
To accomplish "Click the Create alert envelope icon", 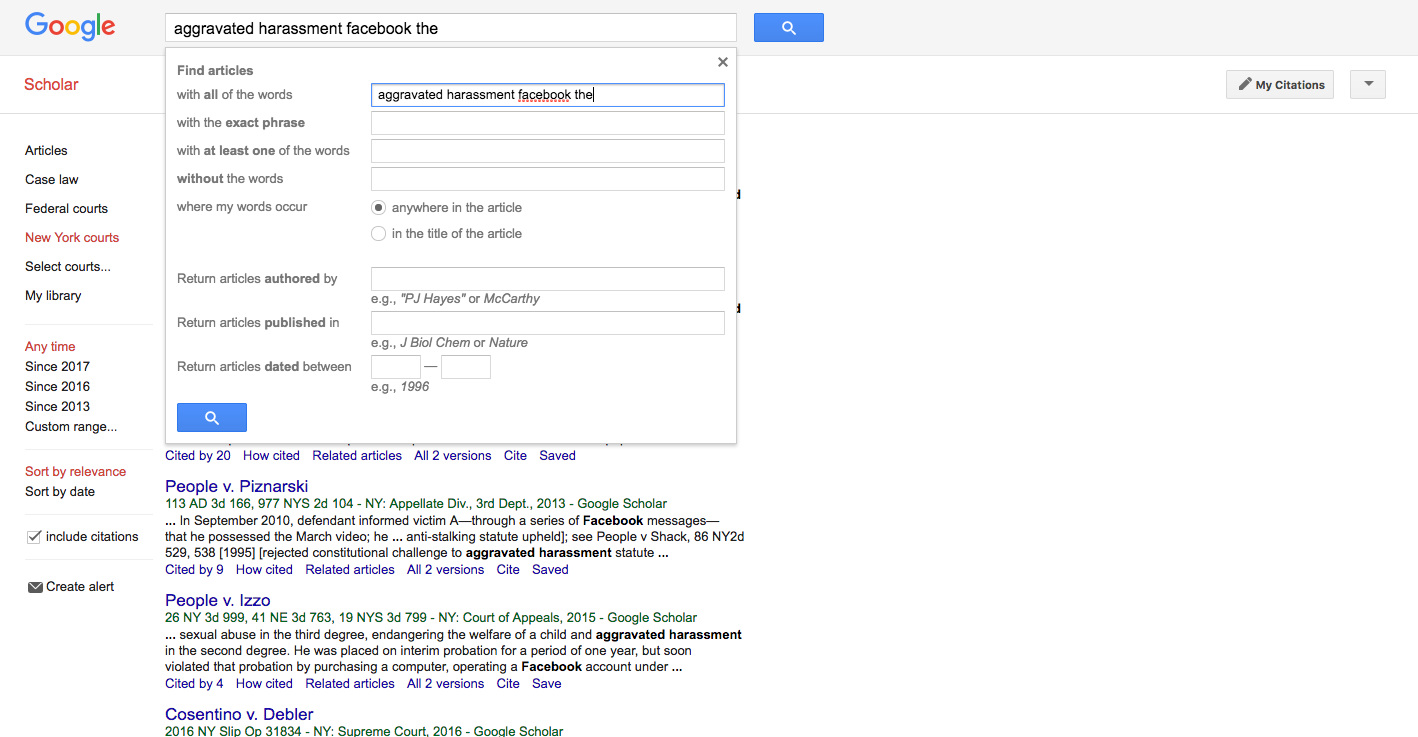I will click(x=34, y=586).
